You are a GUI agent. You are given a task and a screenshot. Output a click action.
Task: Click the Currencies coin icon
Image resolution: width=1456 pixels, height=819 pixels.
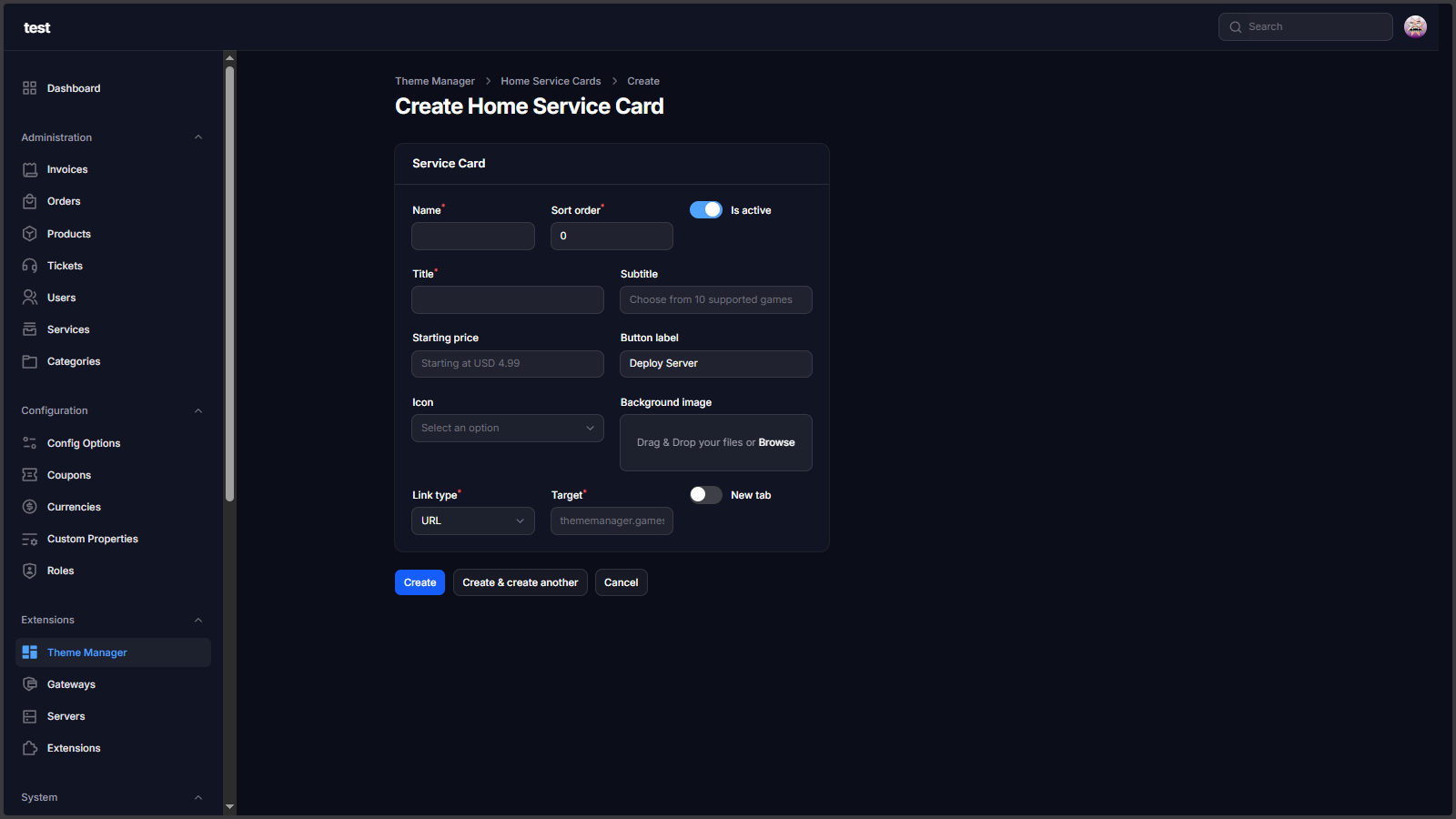(30, 507)
